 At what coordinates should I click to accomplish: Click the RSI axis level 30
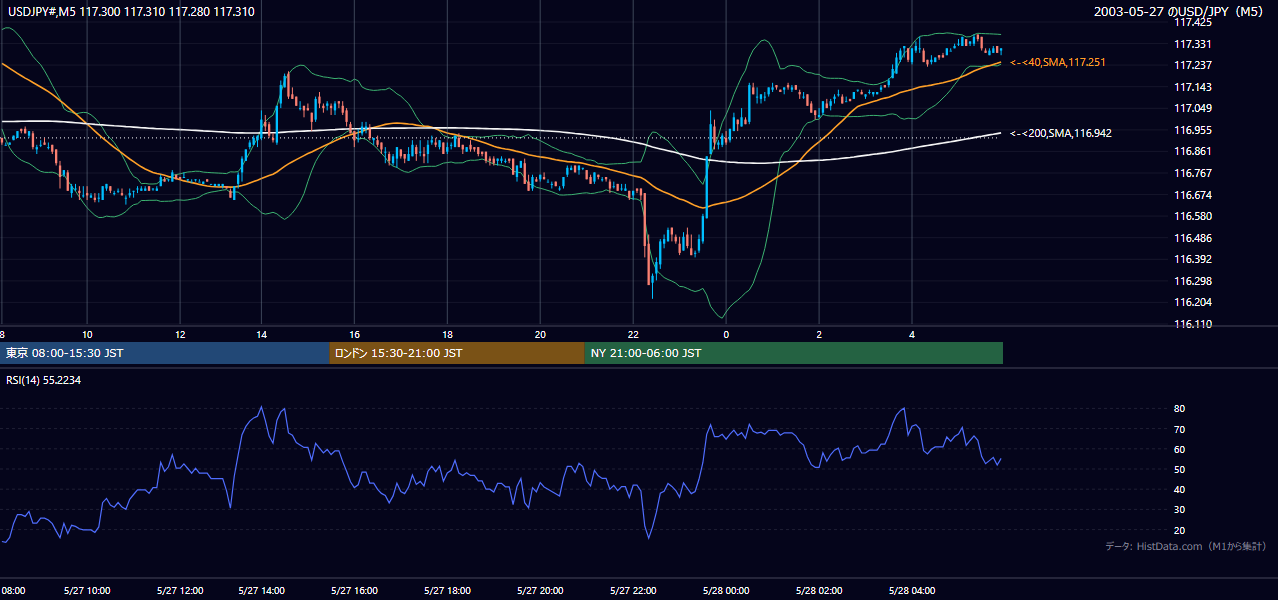[x=1180, y=510]
